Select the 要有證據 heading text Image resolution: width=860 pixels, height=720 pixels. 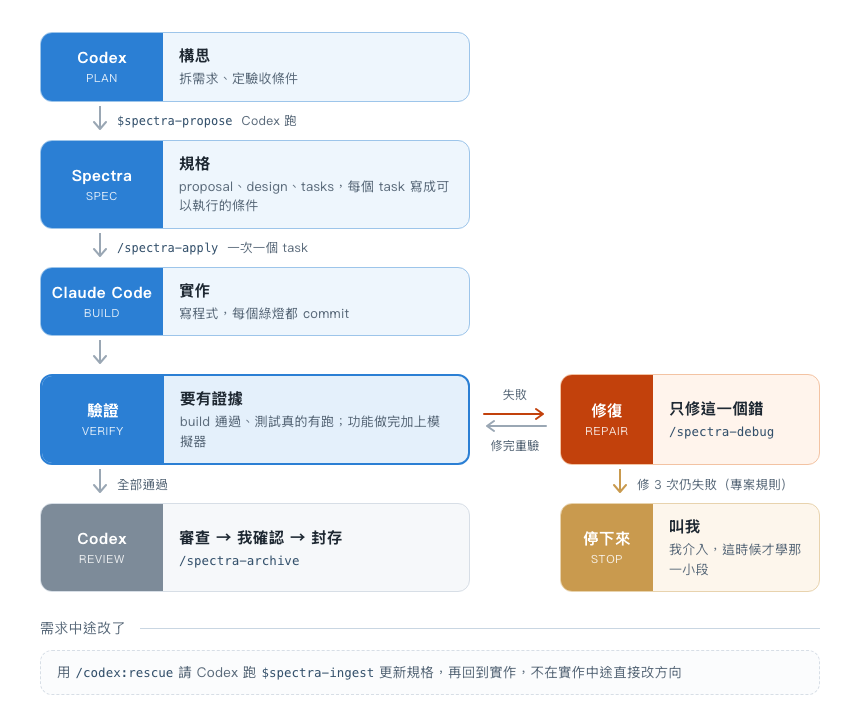[211, 399]
